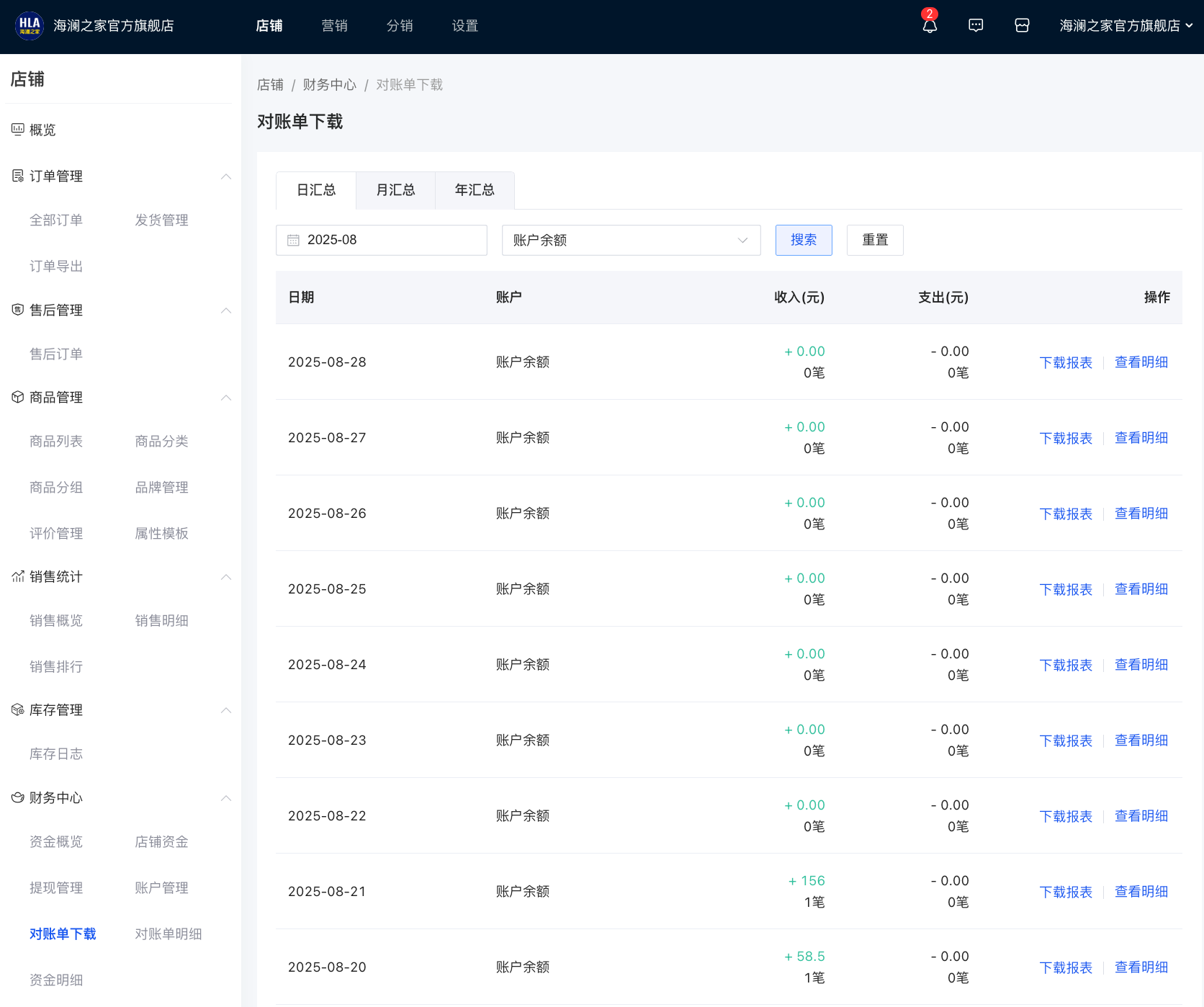View details for 2025-08-26

(1141, 514)
